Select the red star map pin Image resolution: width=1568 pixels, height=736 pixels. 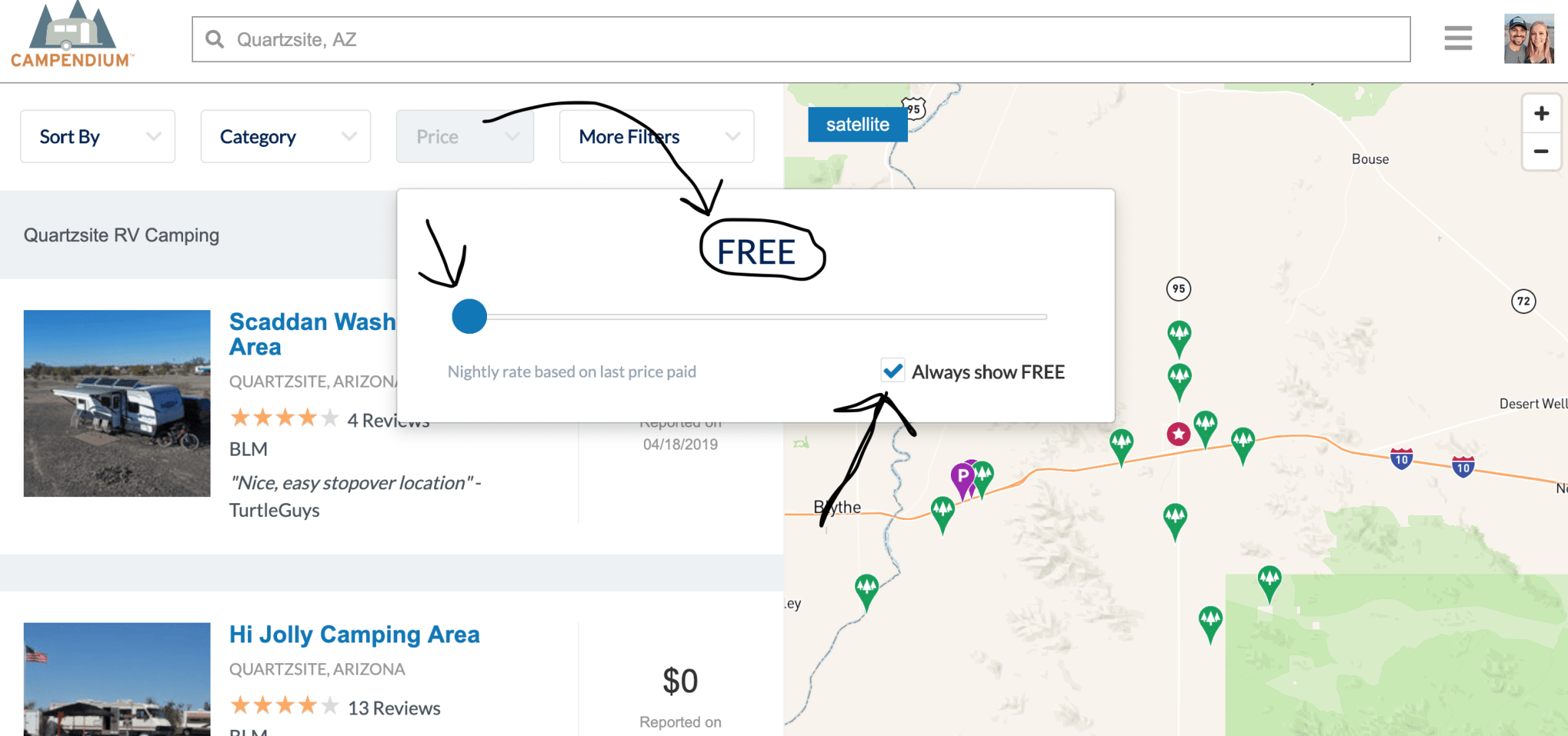1178,433
